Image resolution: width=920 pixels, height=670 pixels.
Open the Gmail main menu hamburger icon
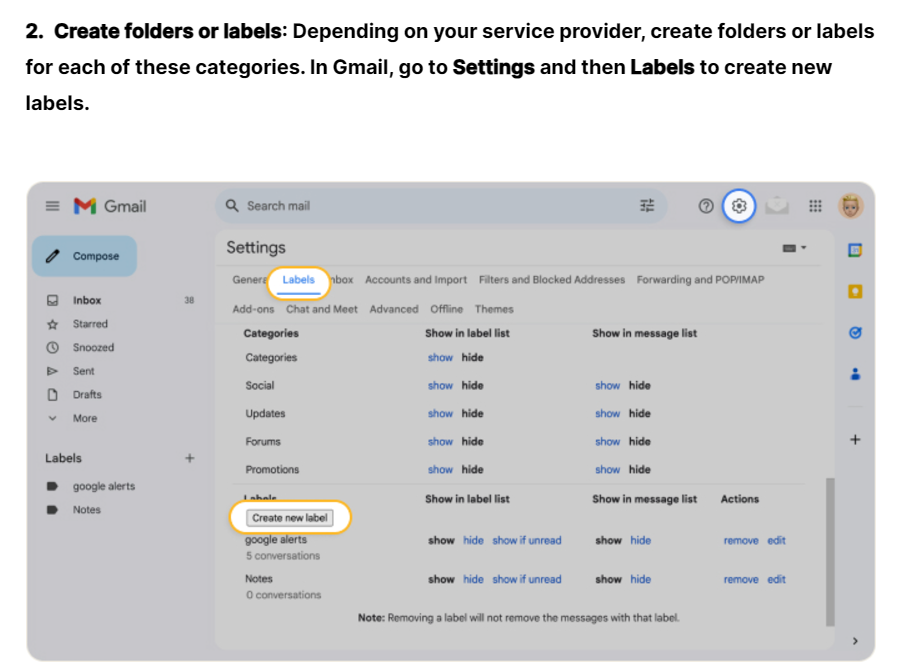pyautogui.click(x=53, y=206)
